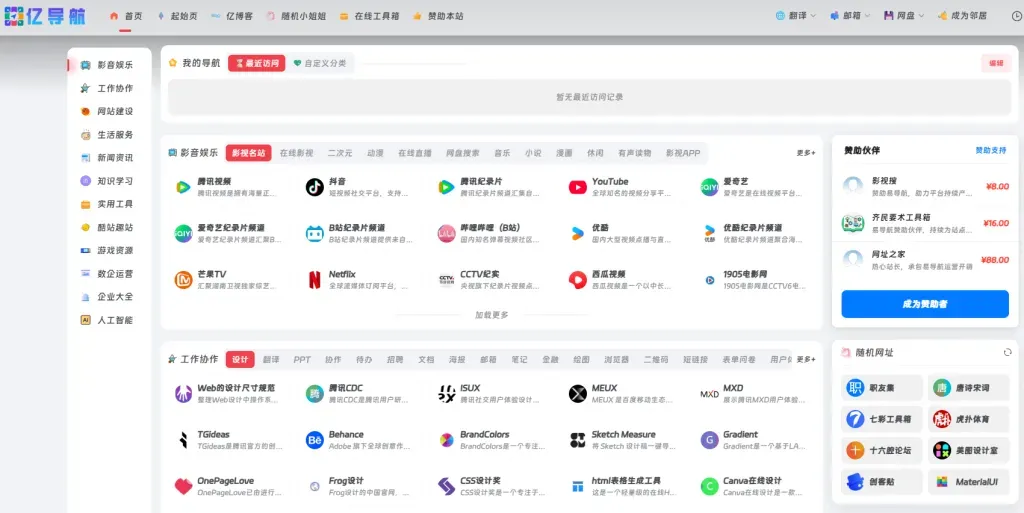The width and height of the screenshot is (1024, 513).
Task: Click the 影视搜 sponsor row
Action: pos(925,186)
